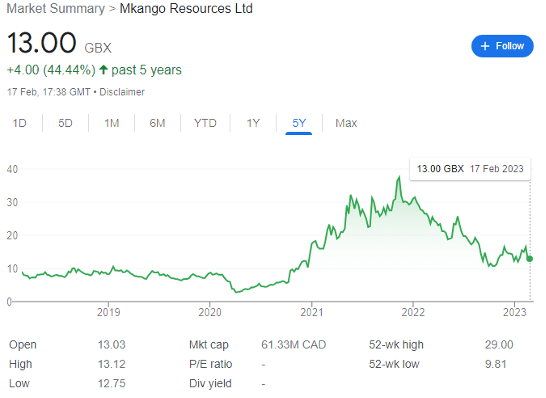Screen dimensions: 546x398
Task: Open the Disclaimer link
Action: click(x=122, y=92)
